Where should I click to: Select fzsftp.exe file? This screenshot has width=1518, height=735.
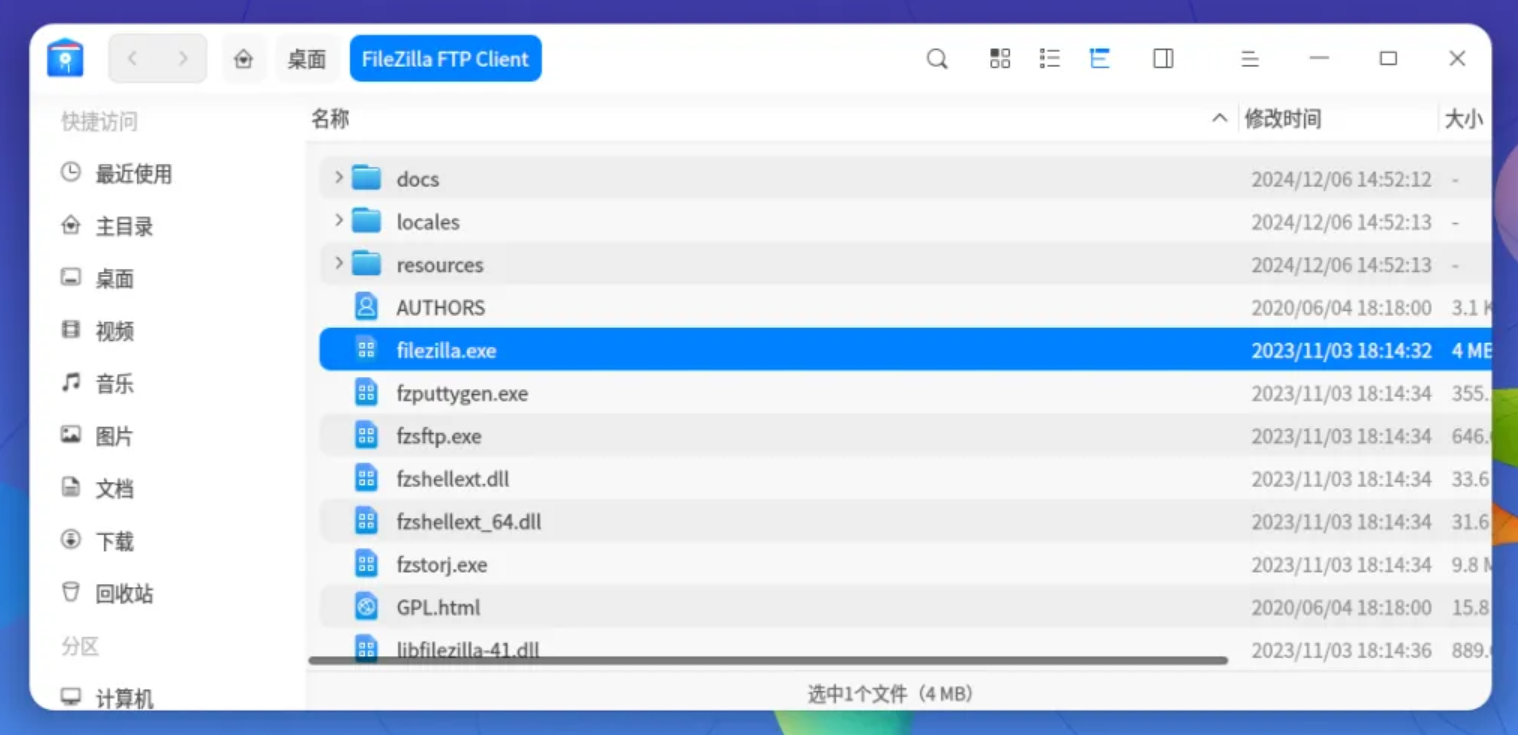tap(905, 436)
